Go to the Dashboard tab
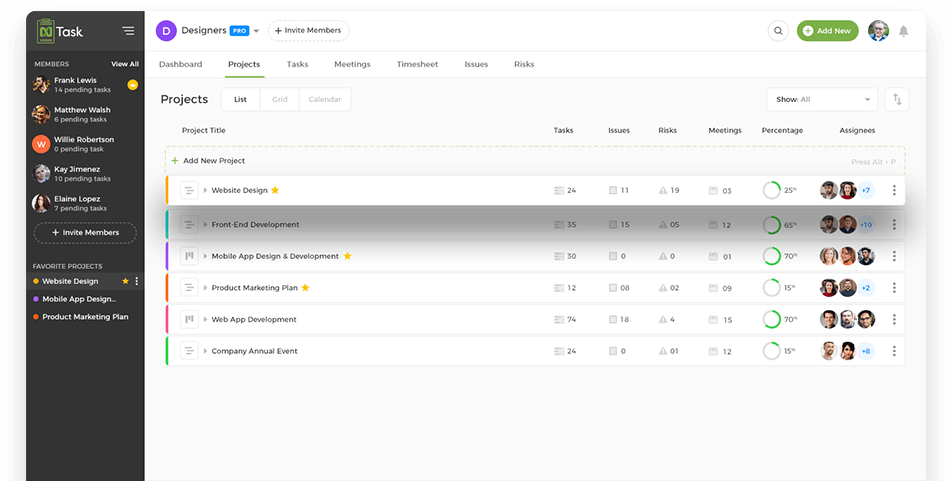 [x=180, y=64]
